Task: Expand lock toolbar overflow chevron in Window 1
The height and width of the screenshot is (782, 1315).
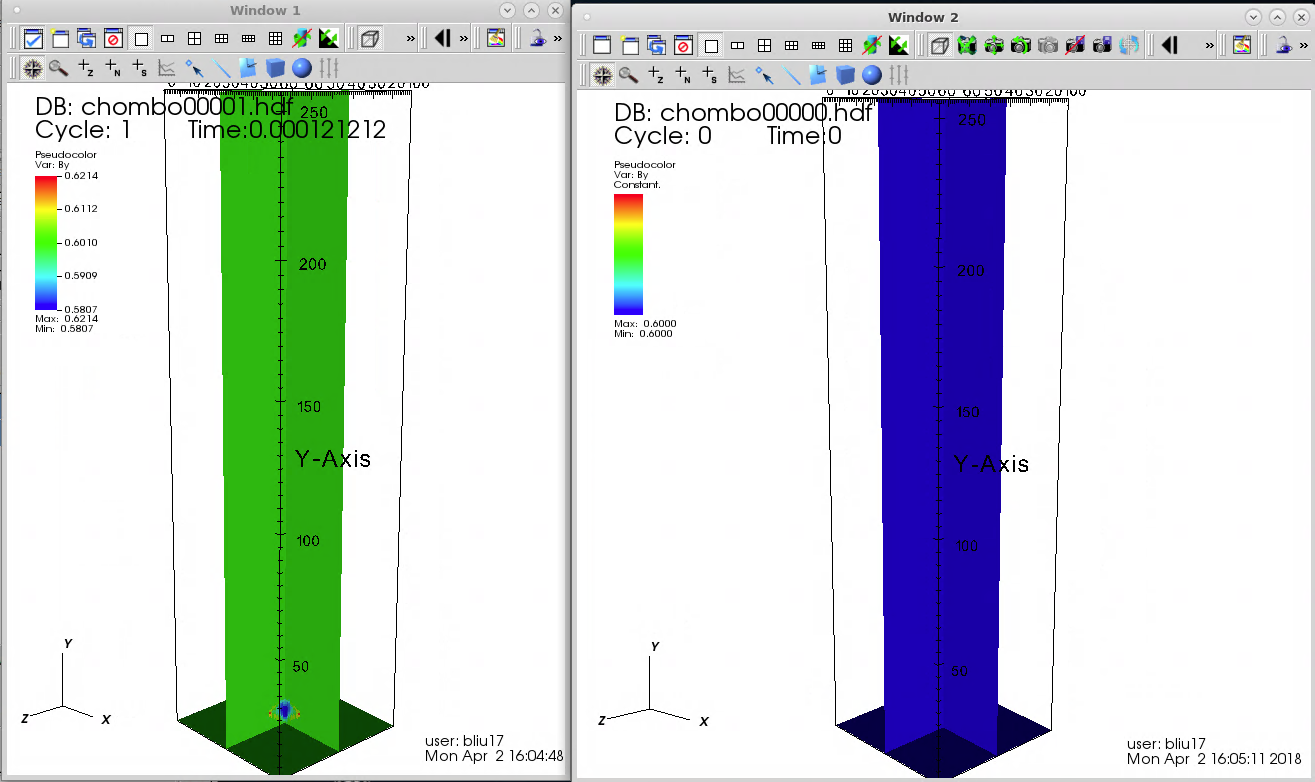Action: tap(557, 39)
